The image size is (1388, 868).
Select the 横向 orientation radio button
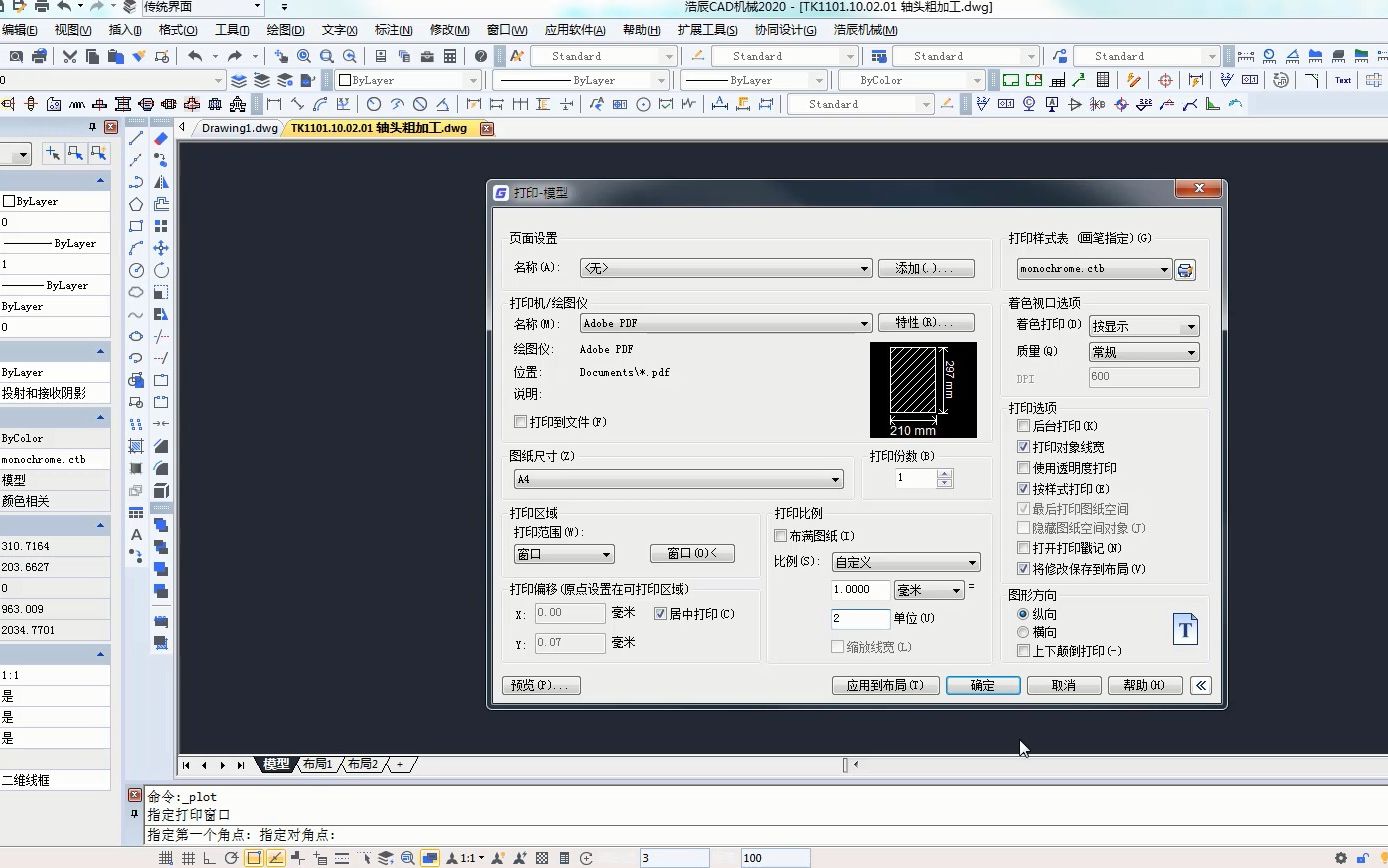1024,631
